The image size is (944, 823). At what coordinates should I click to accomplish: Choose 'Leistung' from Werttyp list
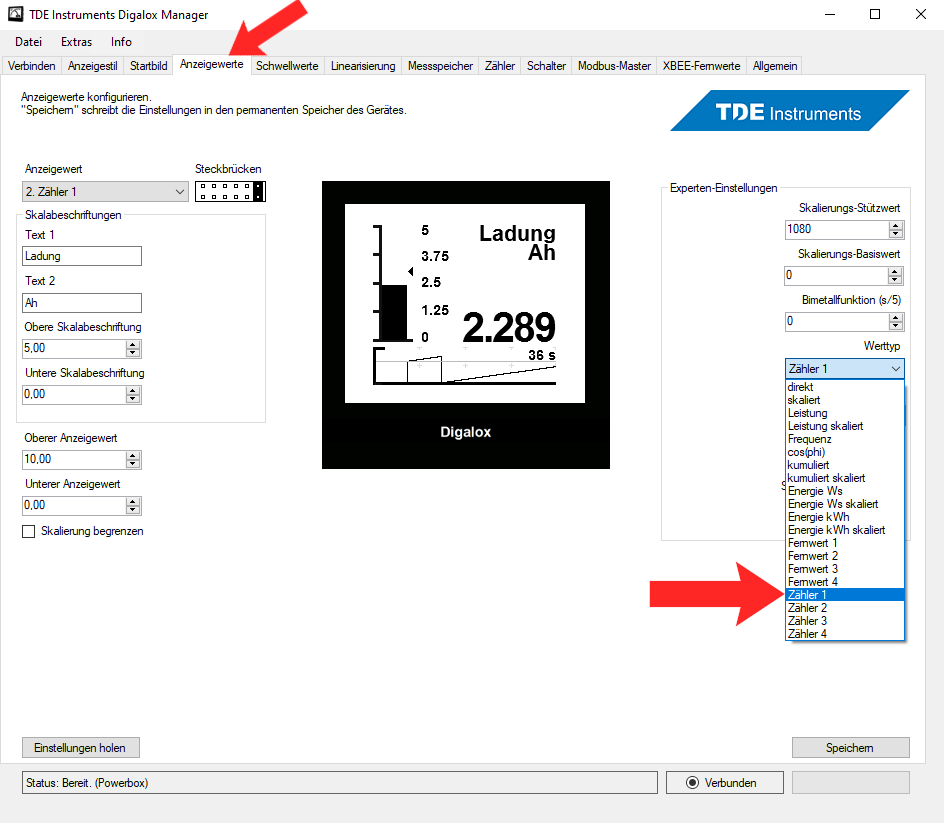pyautogui.click(x=845, y=413)
